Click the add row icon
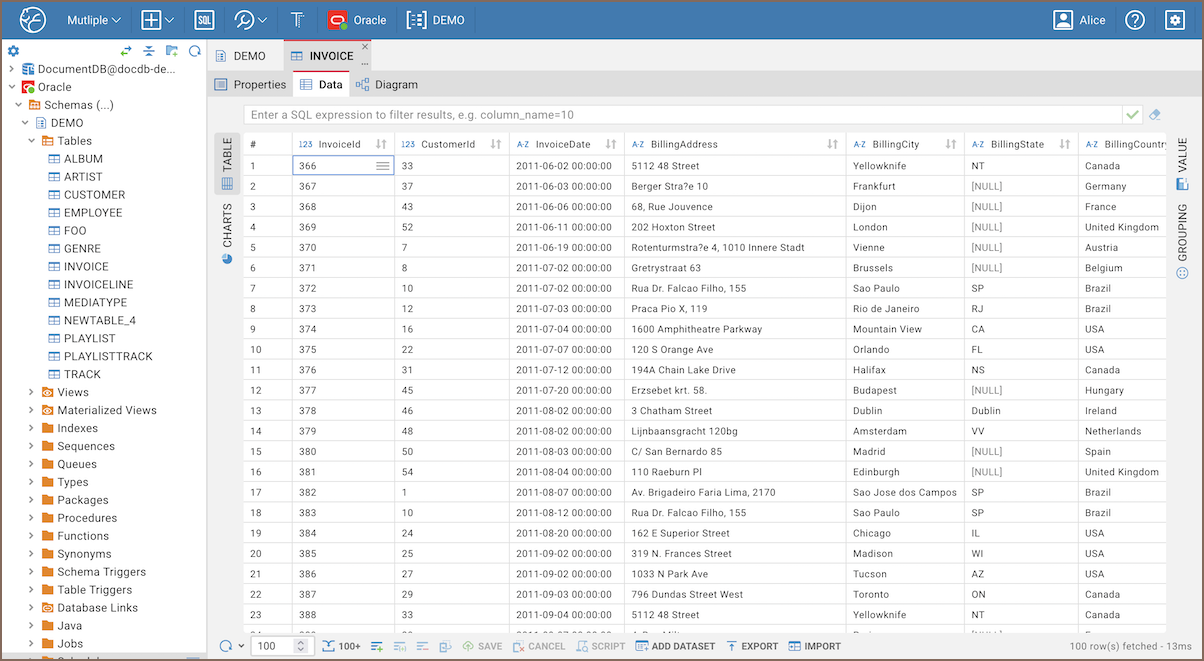The image size is (1204, 661). (x=377, y=646)
